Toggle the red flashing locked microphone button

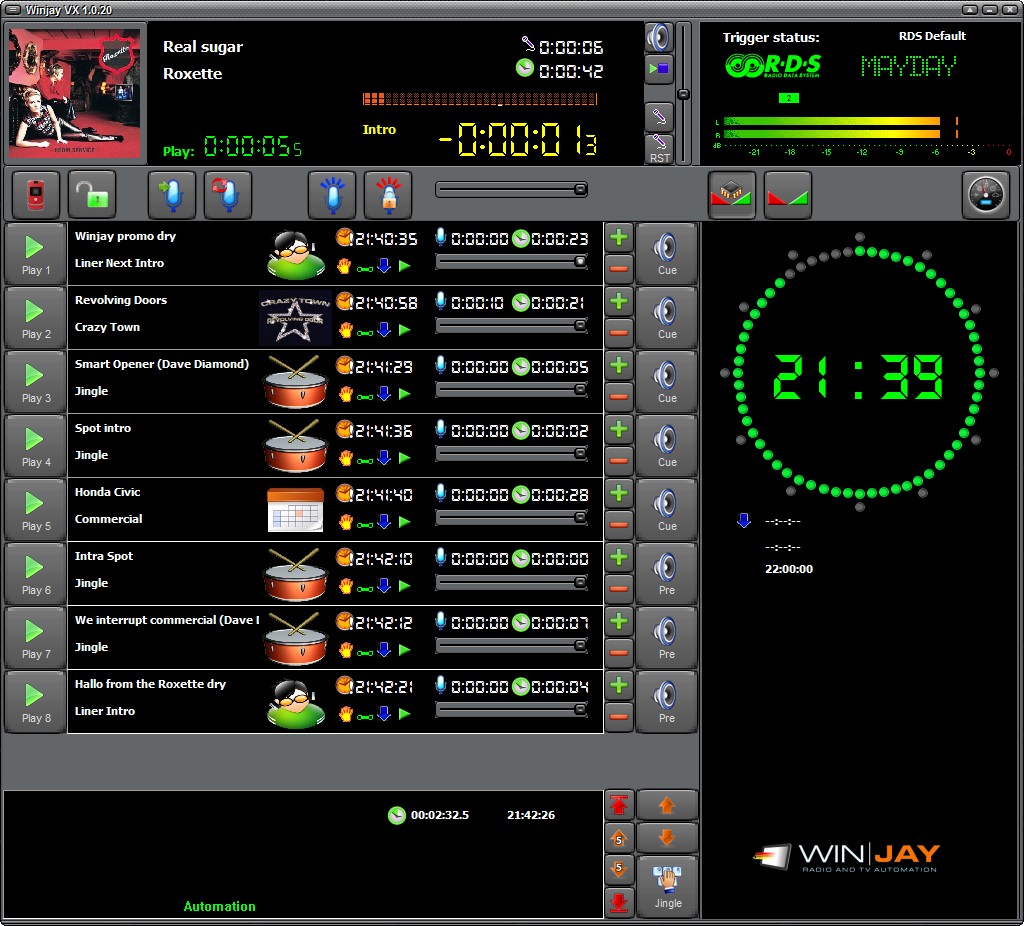tap(388, 195)
